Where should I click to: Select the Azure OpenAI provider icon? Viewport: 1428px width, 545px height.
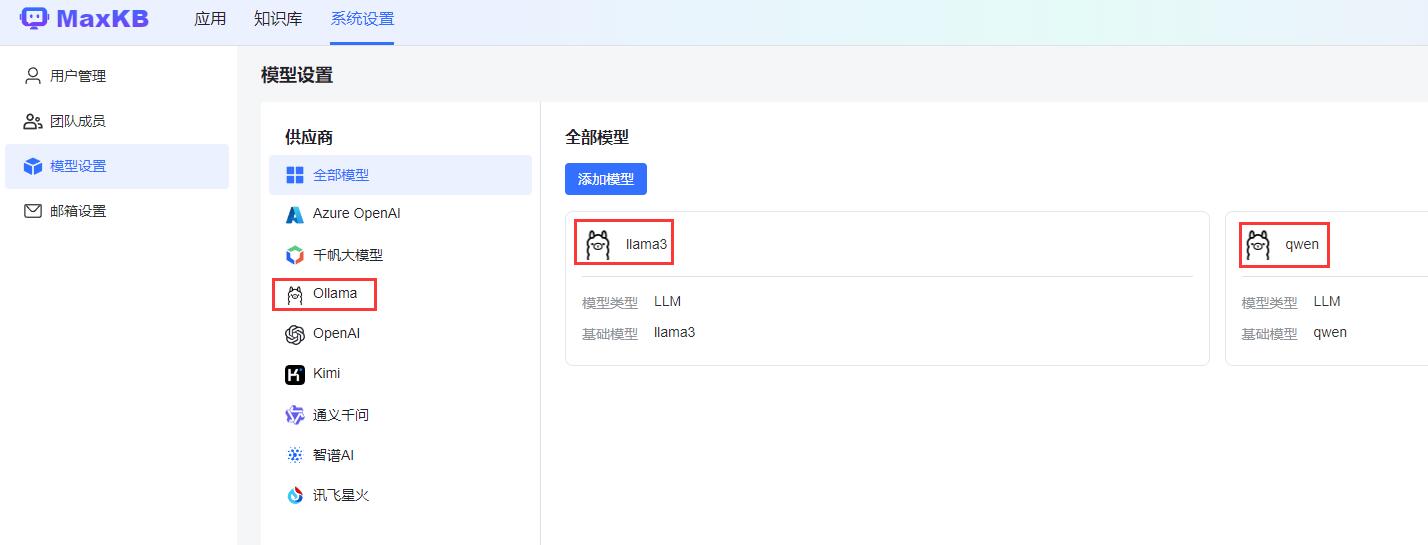[x=294, y=214]
